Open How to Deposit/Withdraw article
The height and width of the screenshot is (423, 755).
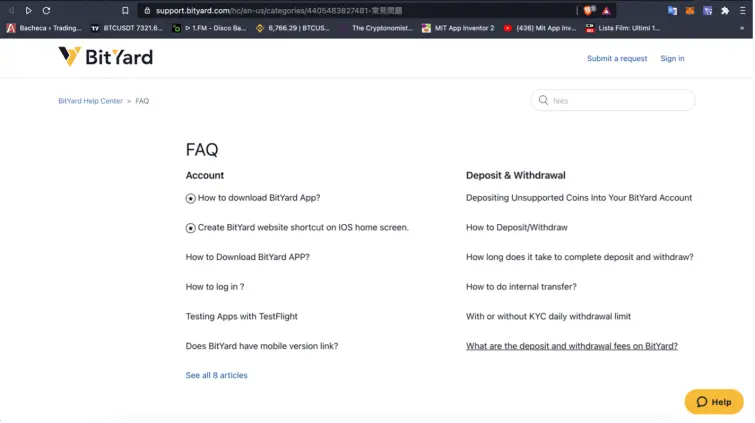click(x=517, y=227)
